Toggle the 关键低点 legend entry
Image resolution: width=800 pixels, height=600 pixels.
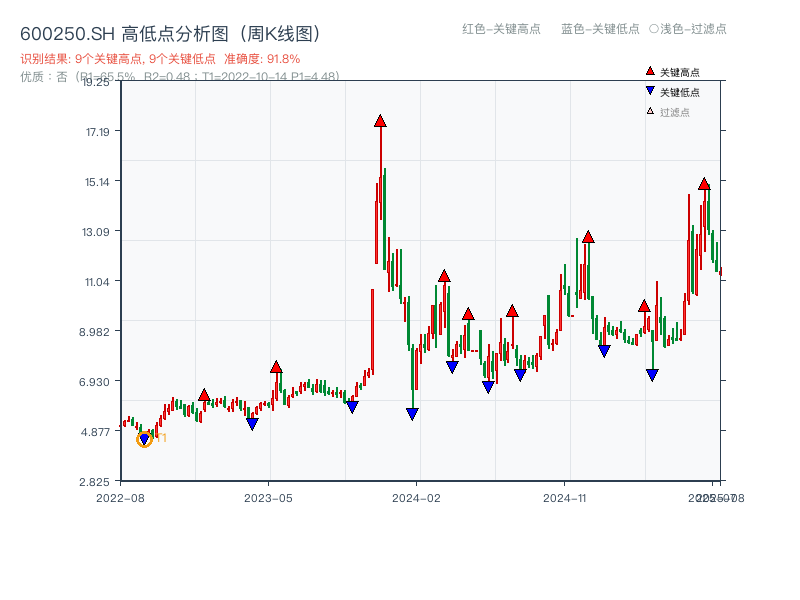(x=672, y=92)
